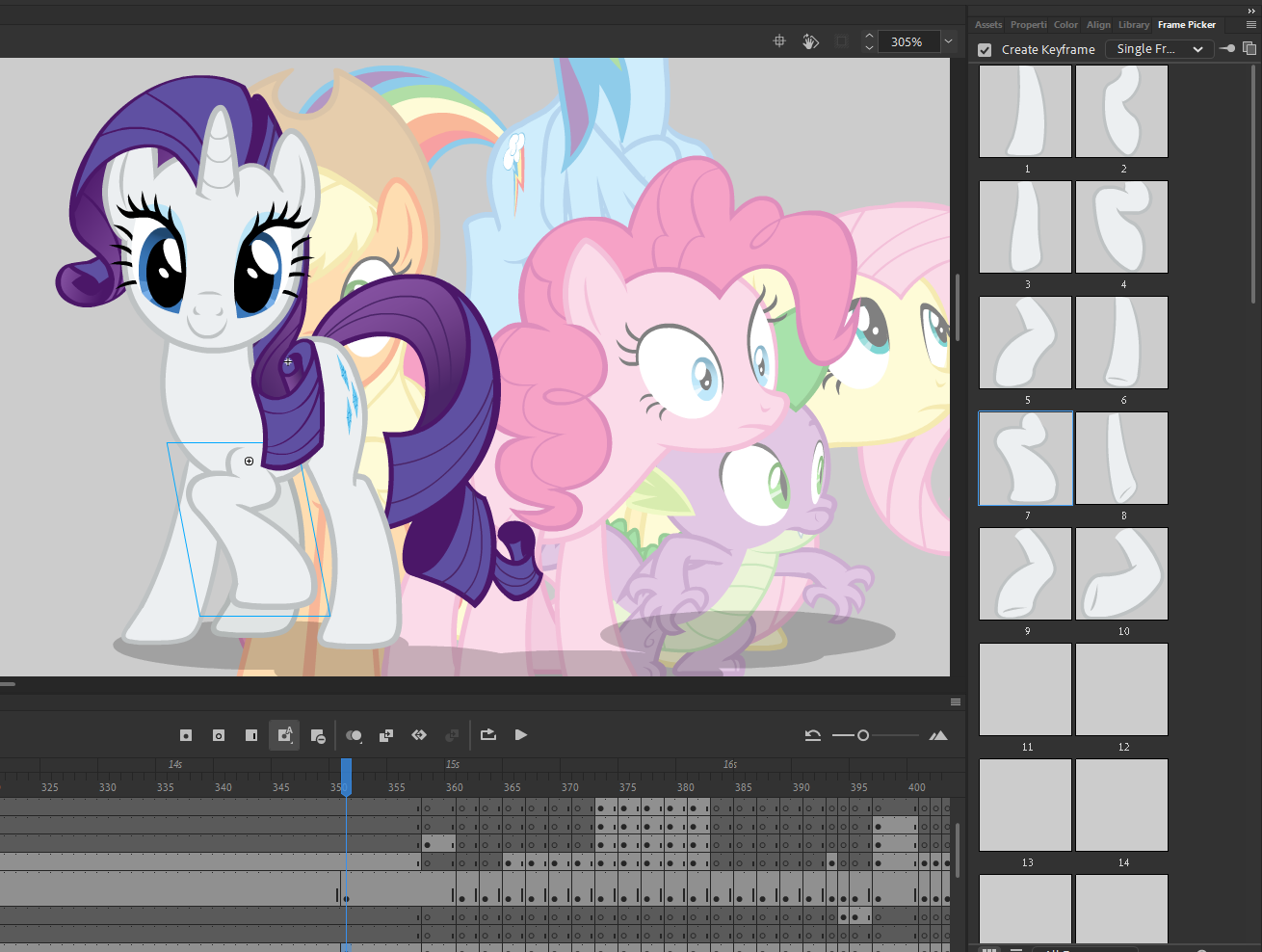Click the Create Classic Tween icon
The height and width of the screenshot is (952, 1262).
[419, 735]
